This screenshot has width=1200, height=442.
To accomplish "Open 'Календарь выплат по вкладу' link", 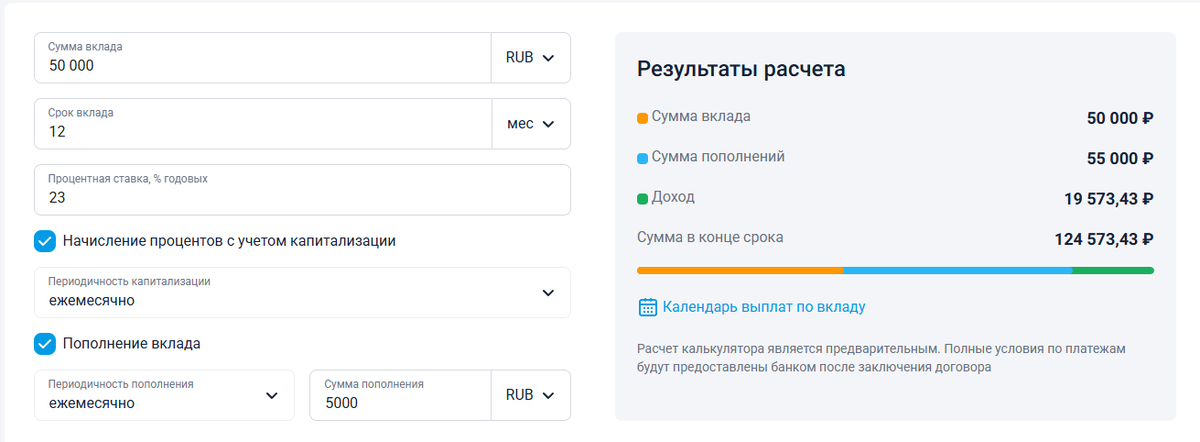I will click(764, 307).
